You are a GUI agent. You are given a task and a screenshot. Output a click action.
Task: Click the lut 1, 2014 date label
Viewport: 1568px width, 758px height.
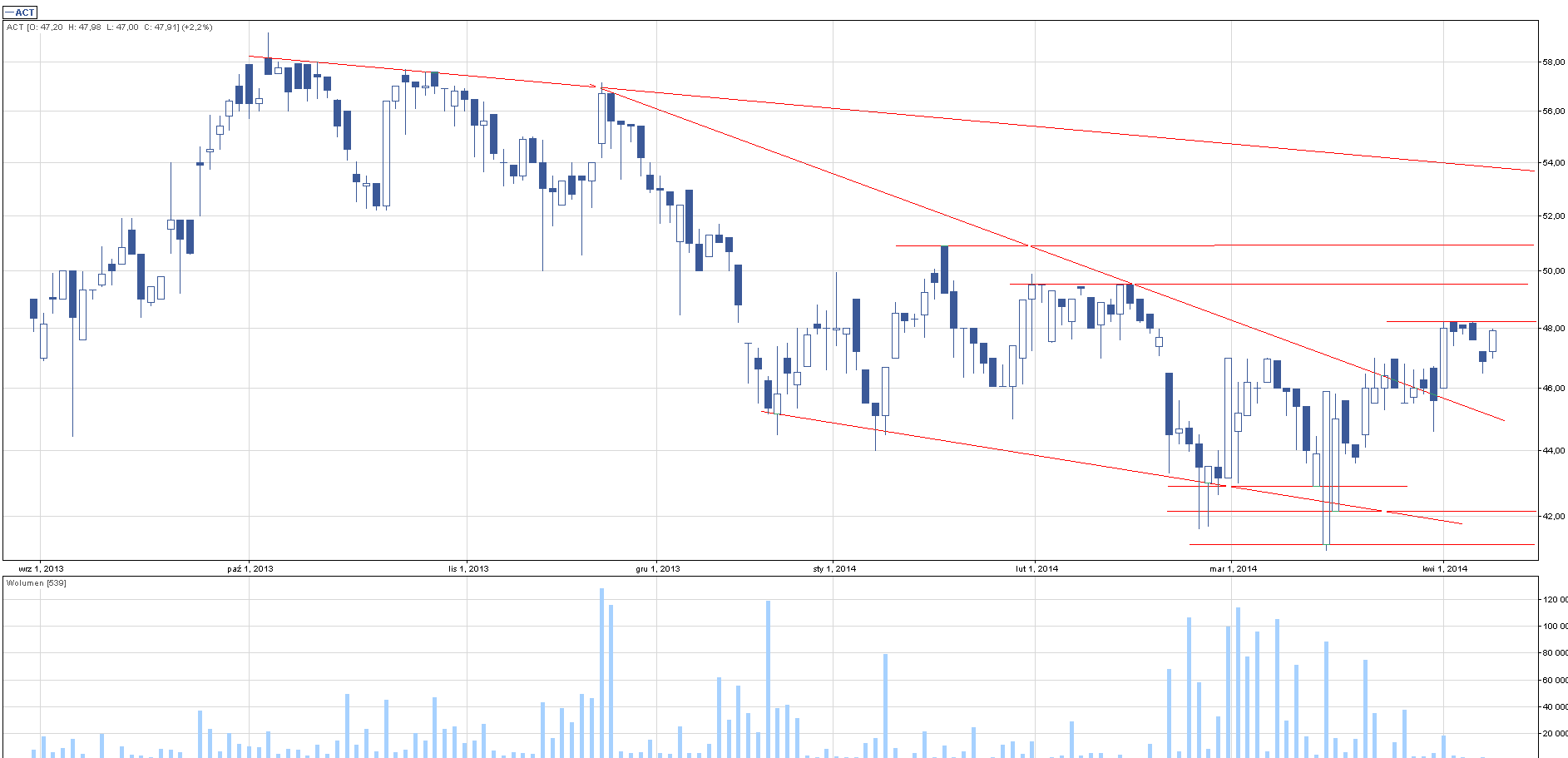point(1036,569)
